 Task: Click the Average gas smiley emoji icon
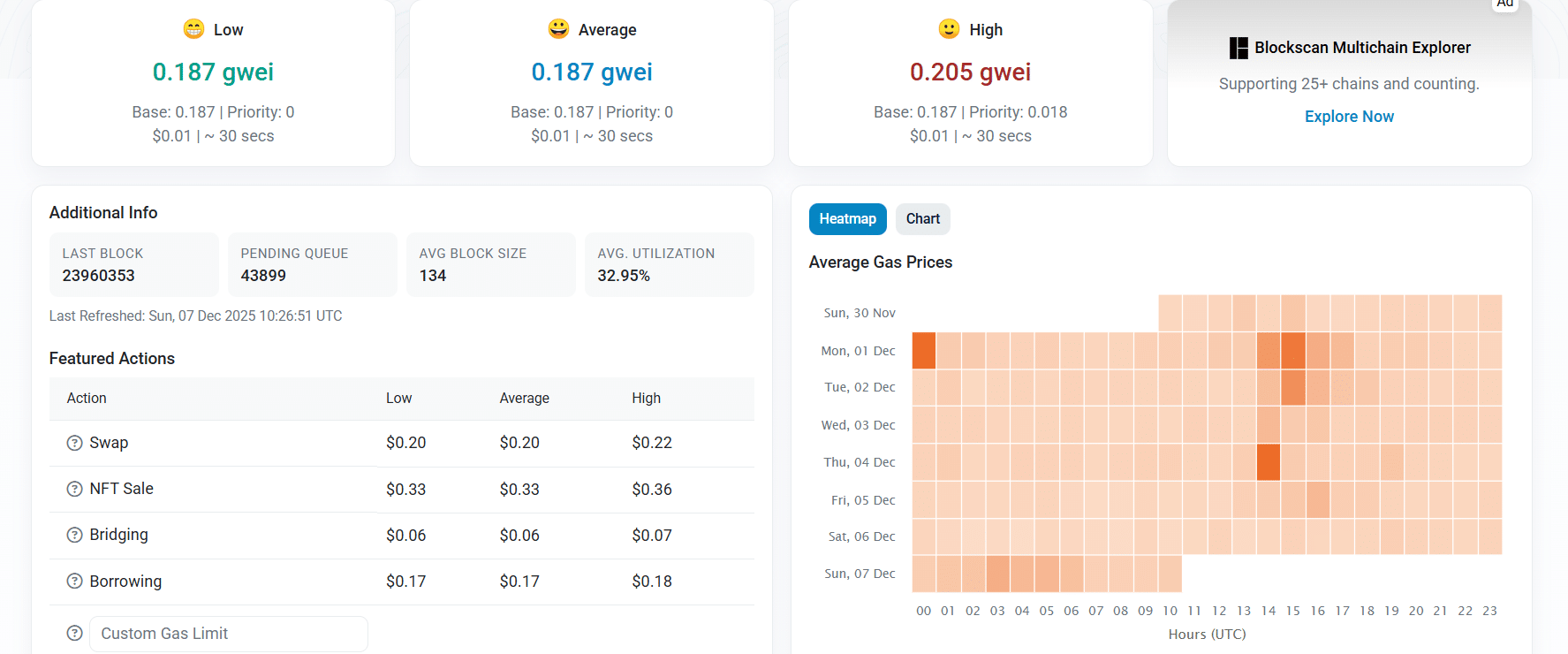557,28
